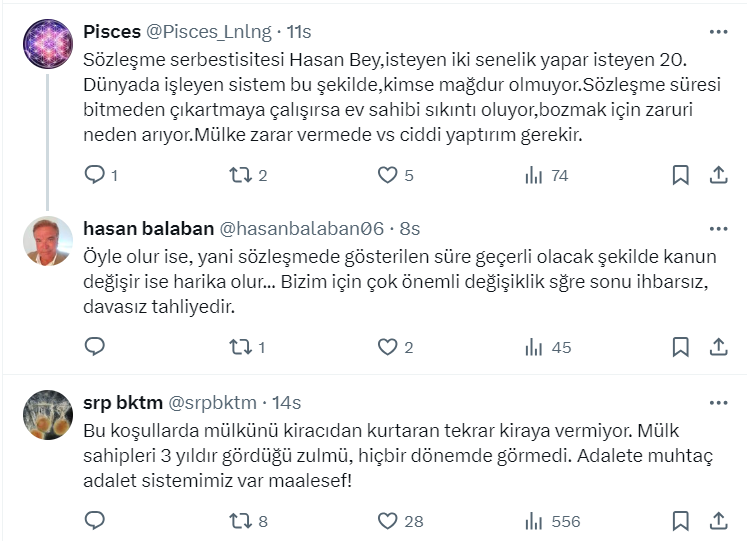The height and width of the screenshot is (541, 747).
Task: Open more options on srp bktm's tweet
Action: click(718, 402)
